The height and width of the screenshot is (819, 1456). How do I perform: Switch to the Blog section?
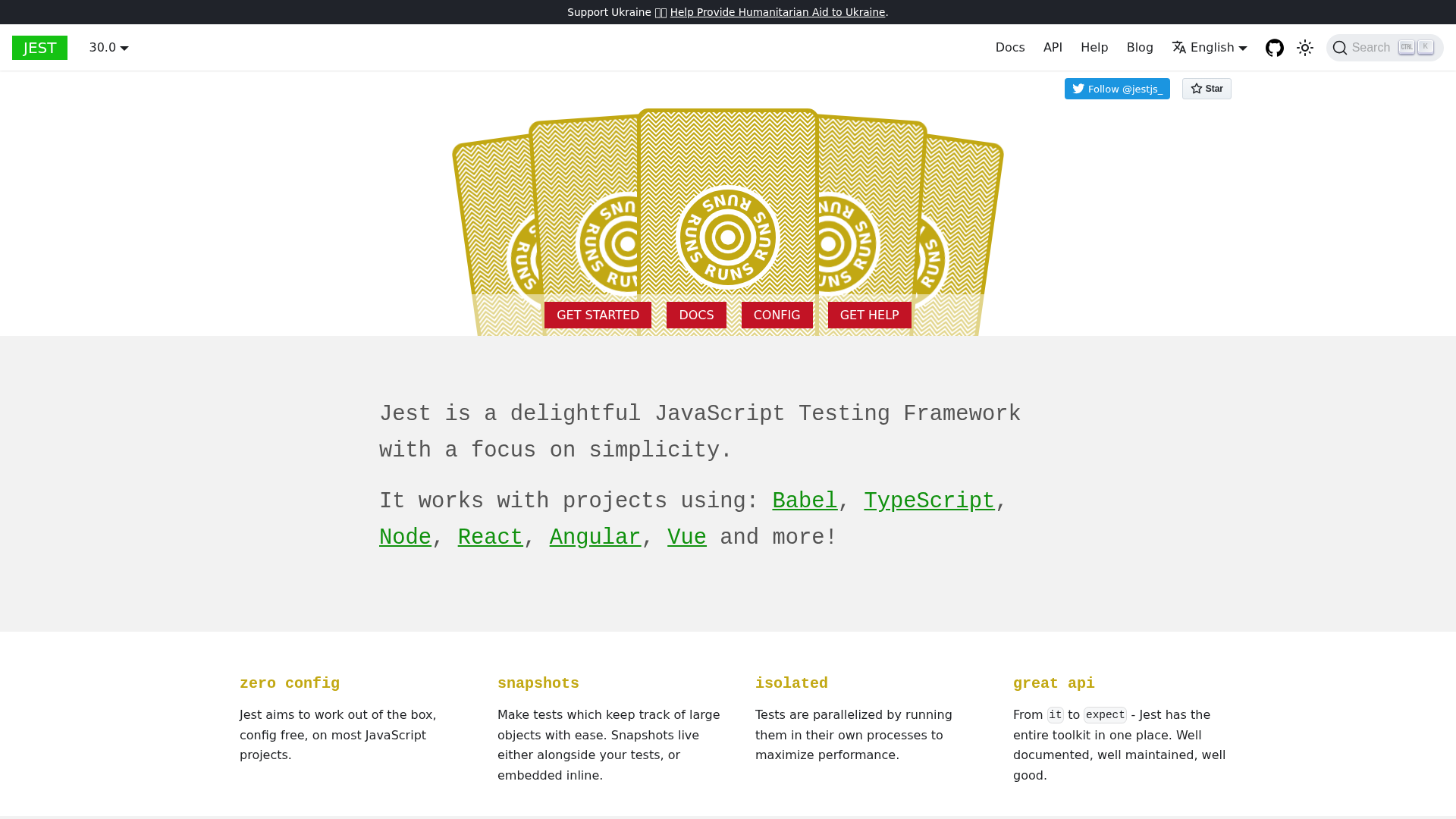1140,47
